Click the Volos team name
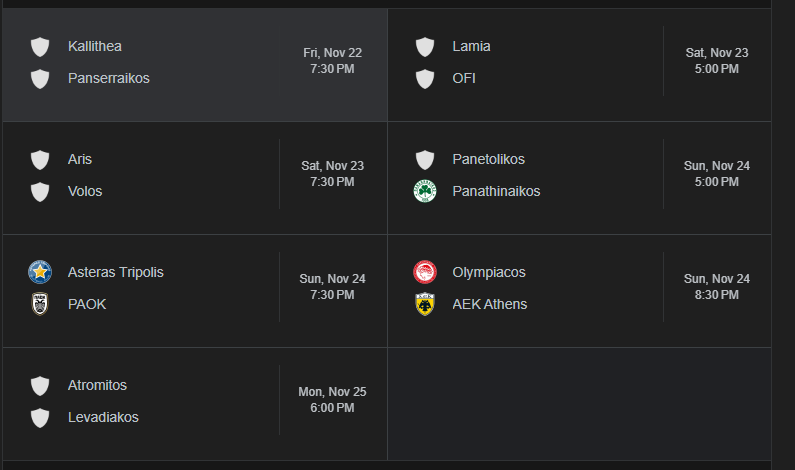795x470 pixels. pos(85,191)
